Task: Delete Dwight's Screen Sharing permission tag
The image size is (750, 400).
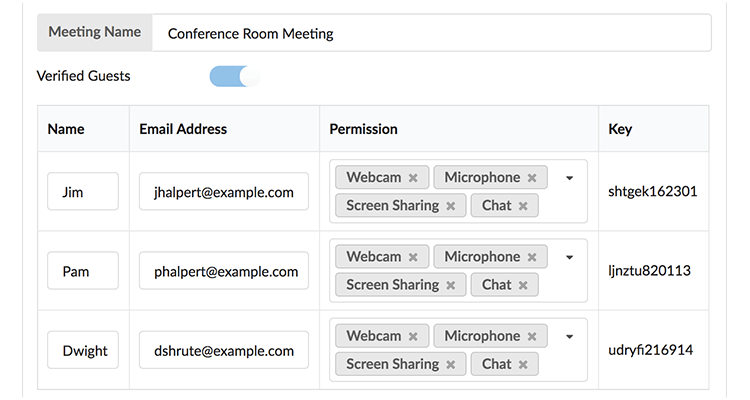Action: (450, 365)
